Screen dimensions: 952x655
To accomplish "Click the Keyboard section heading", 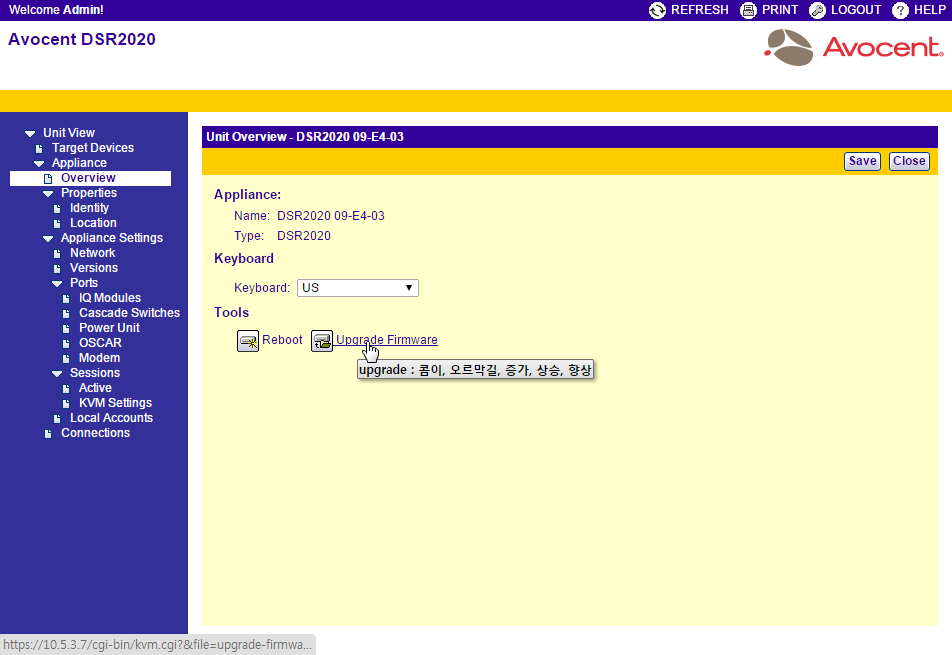I will tap(243, 258).
